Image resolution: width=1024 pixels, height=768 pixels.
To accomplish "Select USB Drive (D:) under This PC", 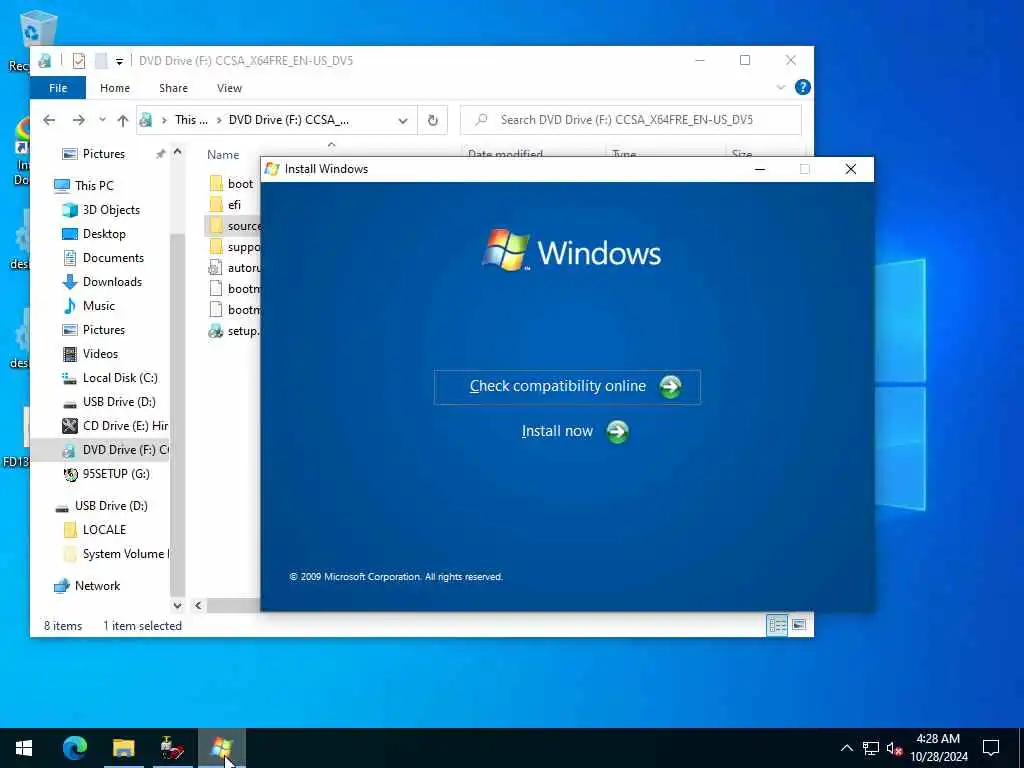I will click(x=119, y=402).
